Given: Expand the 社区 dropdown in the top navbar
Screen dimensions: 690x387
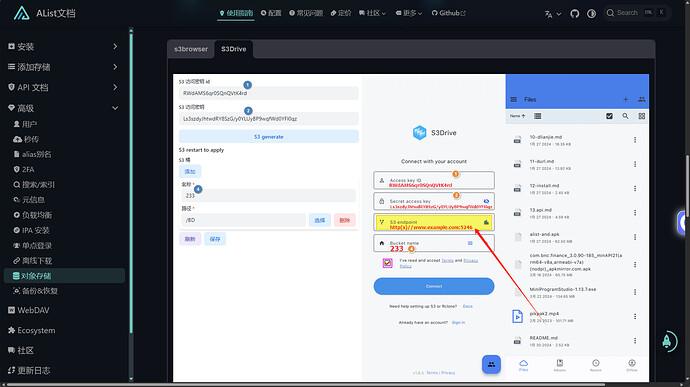Looking at the screenshot, I should (x=372, y=13).
